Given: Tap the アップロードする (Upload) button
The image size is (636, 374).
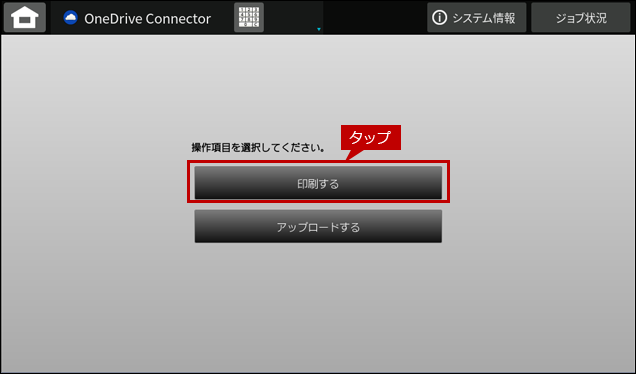Looking at the screenshot, I should point(318,226).
